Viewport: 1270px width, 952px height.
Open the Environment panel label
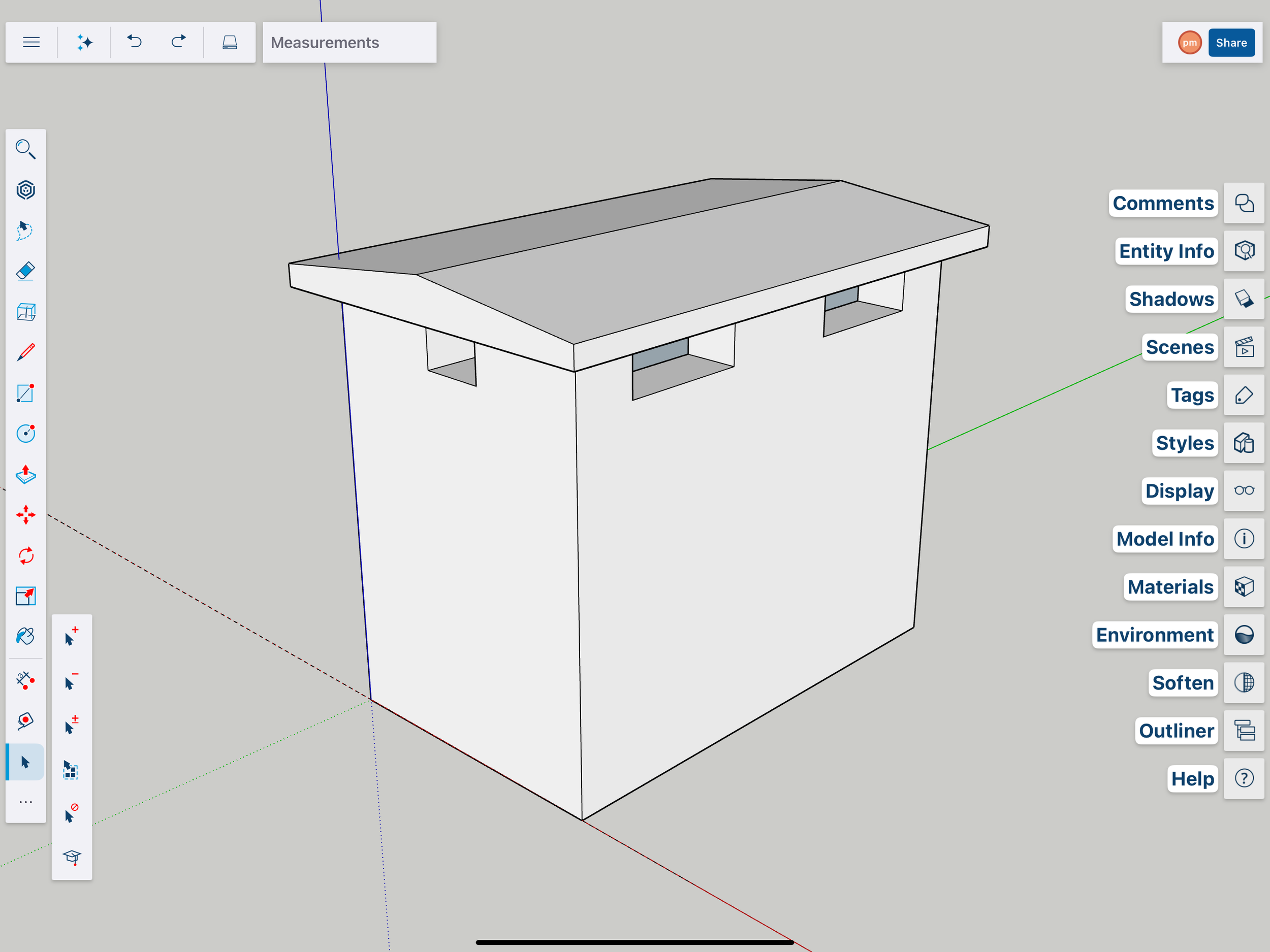tap(1155, 635)
